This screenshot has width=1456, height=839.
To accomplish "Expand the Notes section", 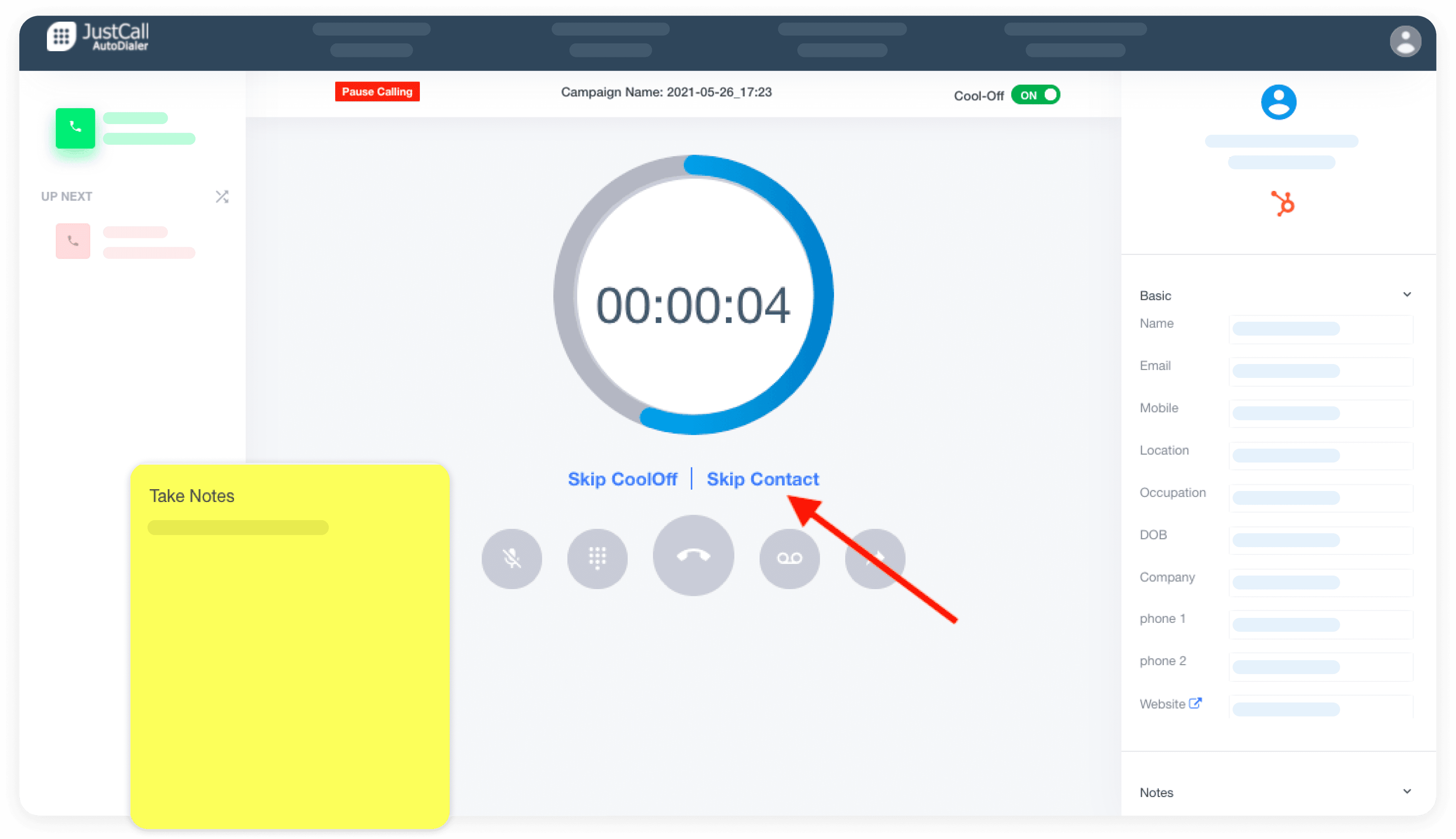I will coord(1407,791).
